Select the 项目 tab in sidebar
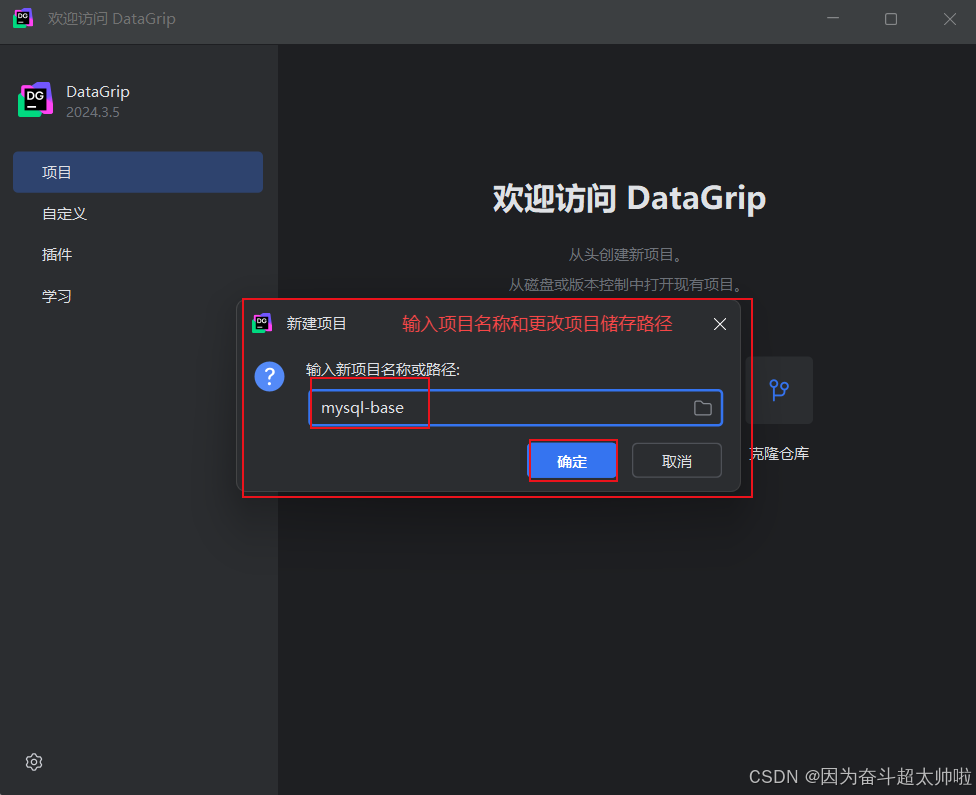The image size is (976, 795). (138, 172)
